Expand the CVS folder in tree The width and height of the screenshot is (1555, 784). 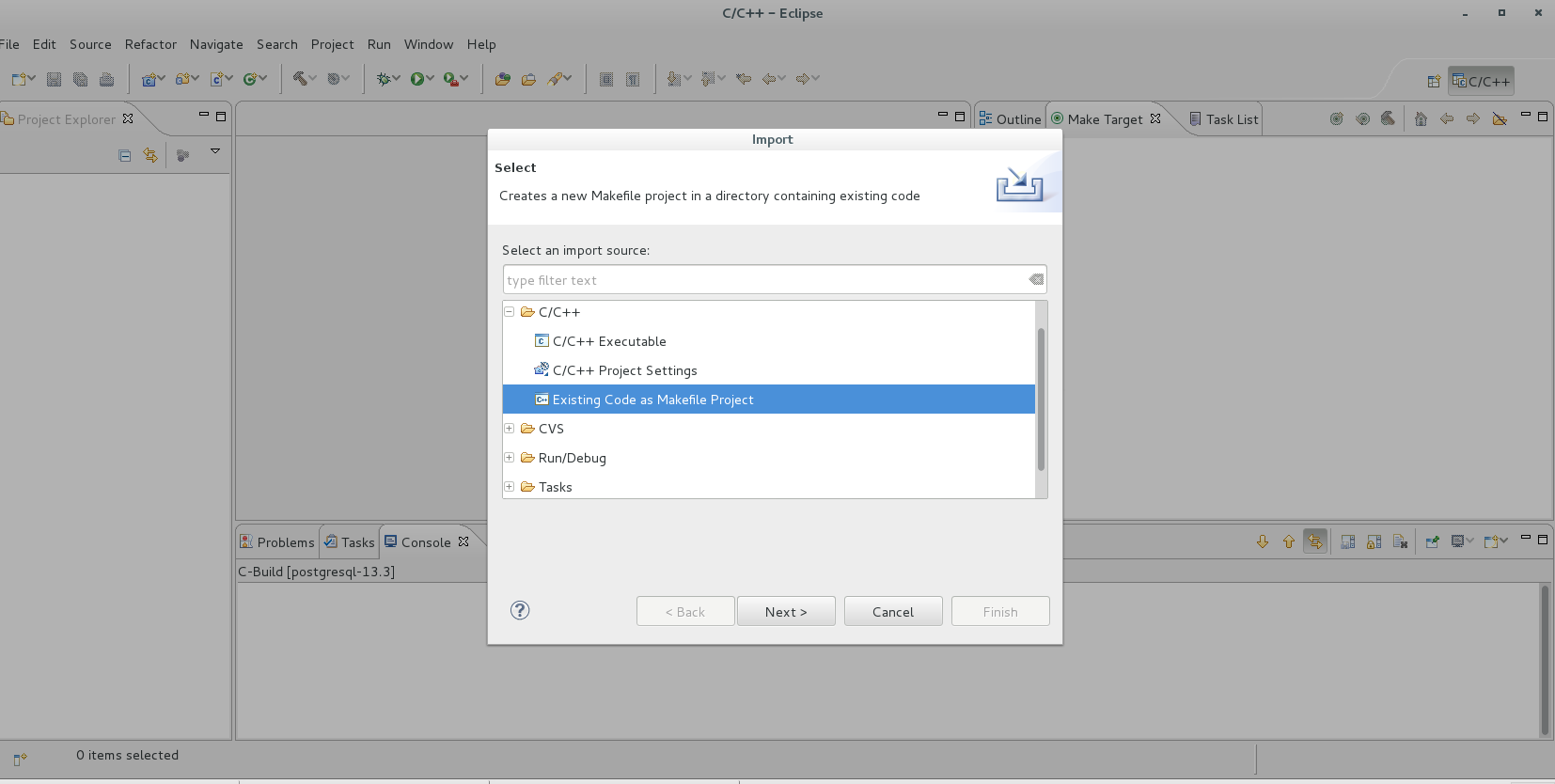(x=510, y=429)
